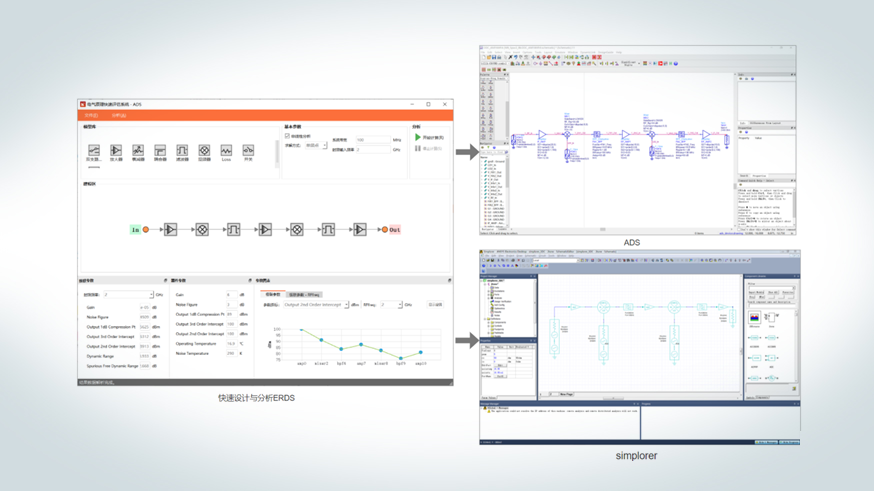Toggle the checkbox in the basic parameters panel

(287, 136)
